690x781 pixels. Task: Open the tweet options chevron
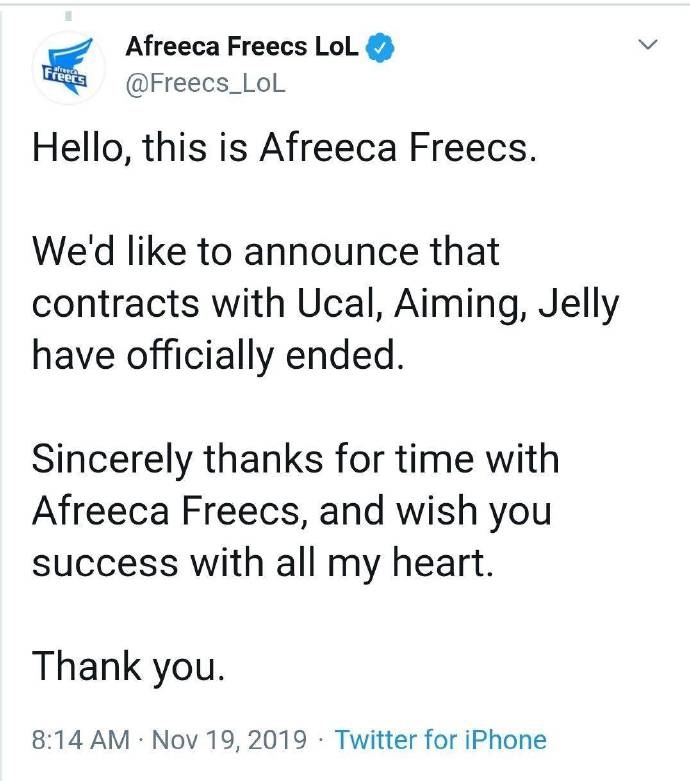click(648, 45)
